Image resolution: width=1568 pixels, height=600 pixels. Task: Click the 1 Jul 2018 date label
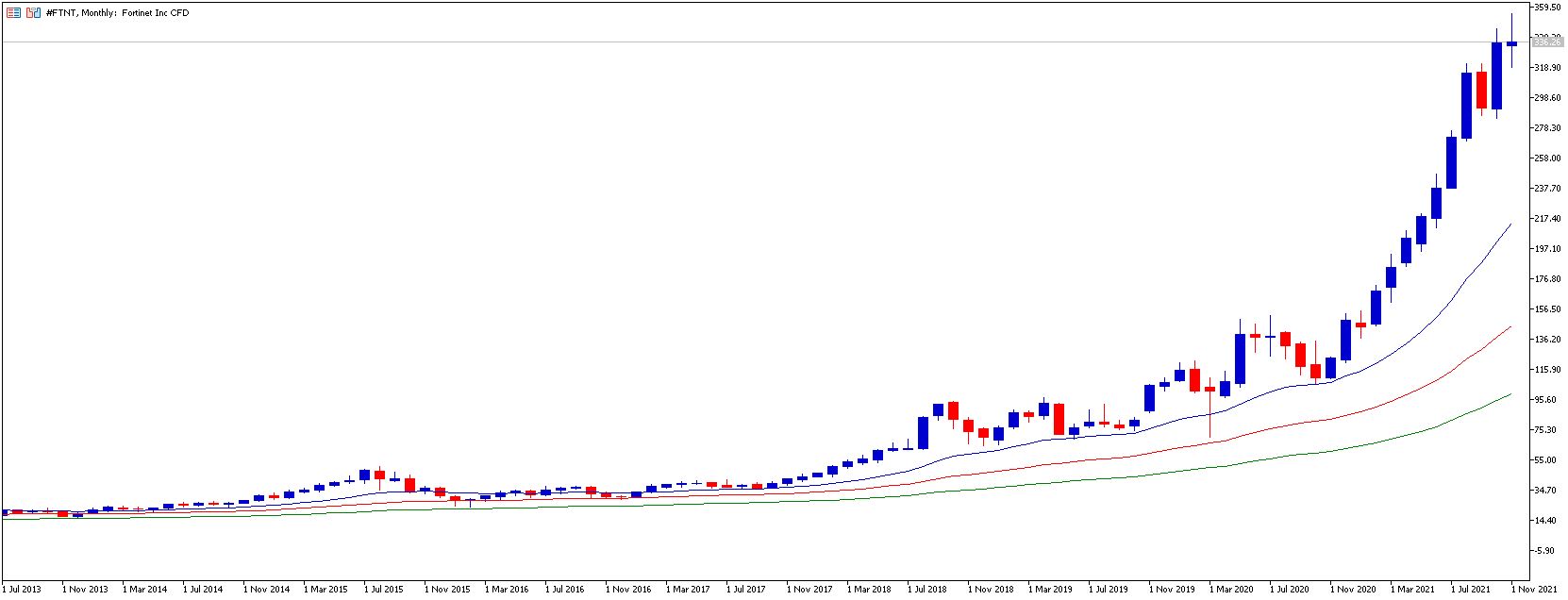click(x=927, y=590)
